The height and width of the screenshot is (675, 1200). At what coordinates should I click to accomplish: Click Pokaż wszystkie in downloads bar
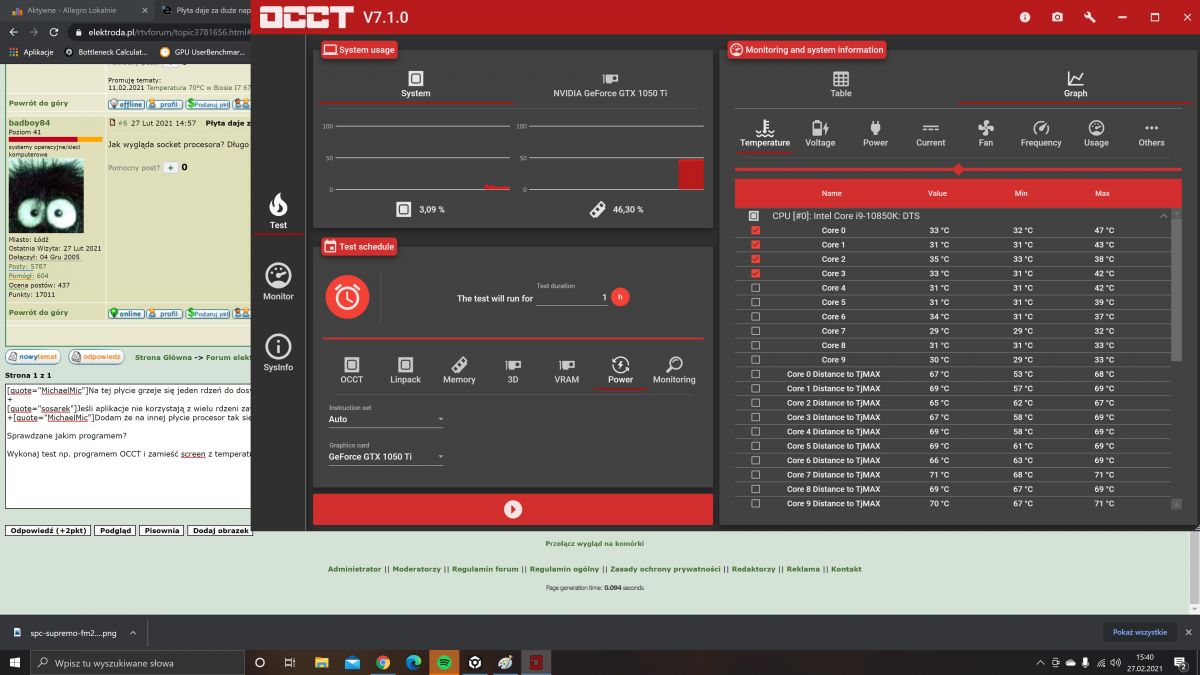click(x=1140, y=632)
